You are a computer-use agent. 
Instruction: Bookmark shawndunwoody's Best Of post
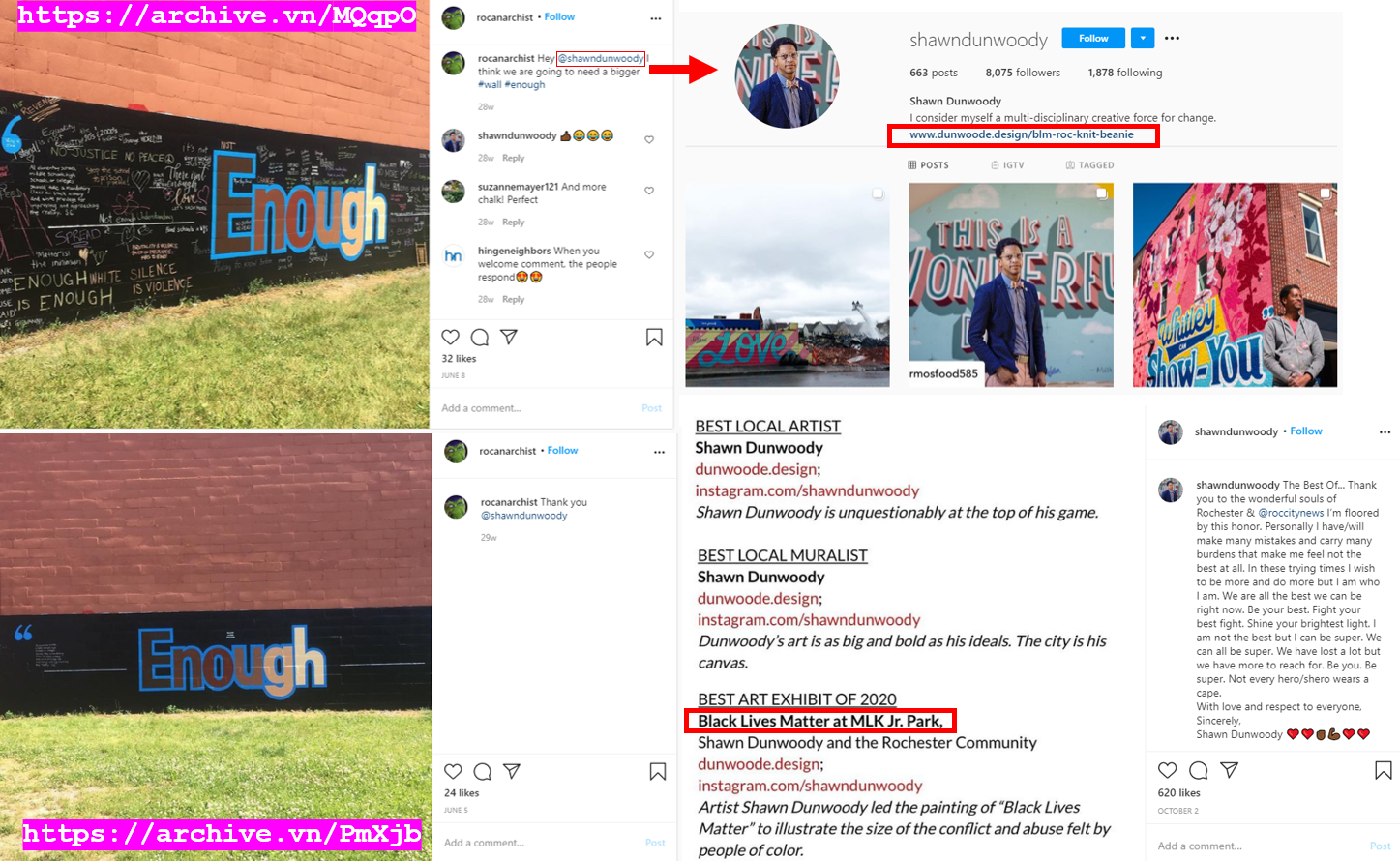(x=1384, y=770)
